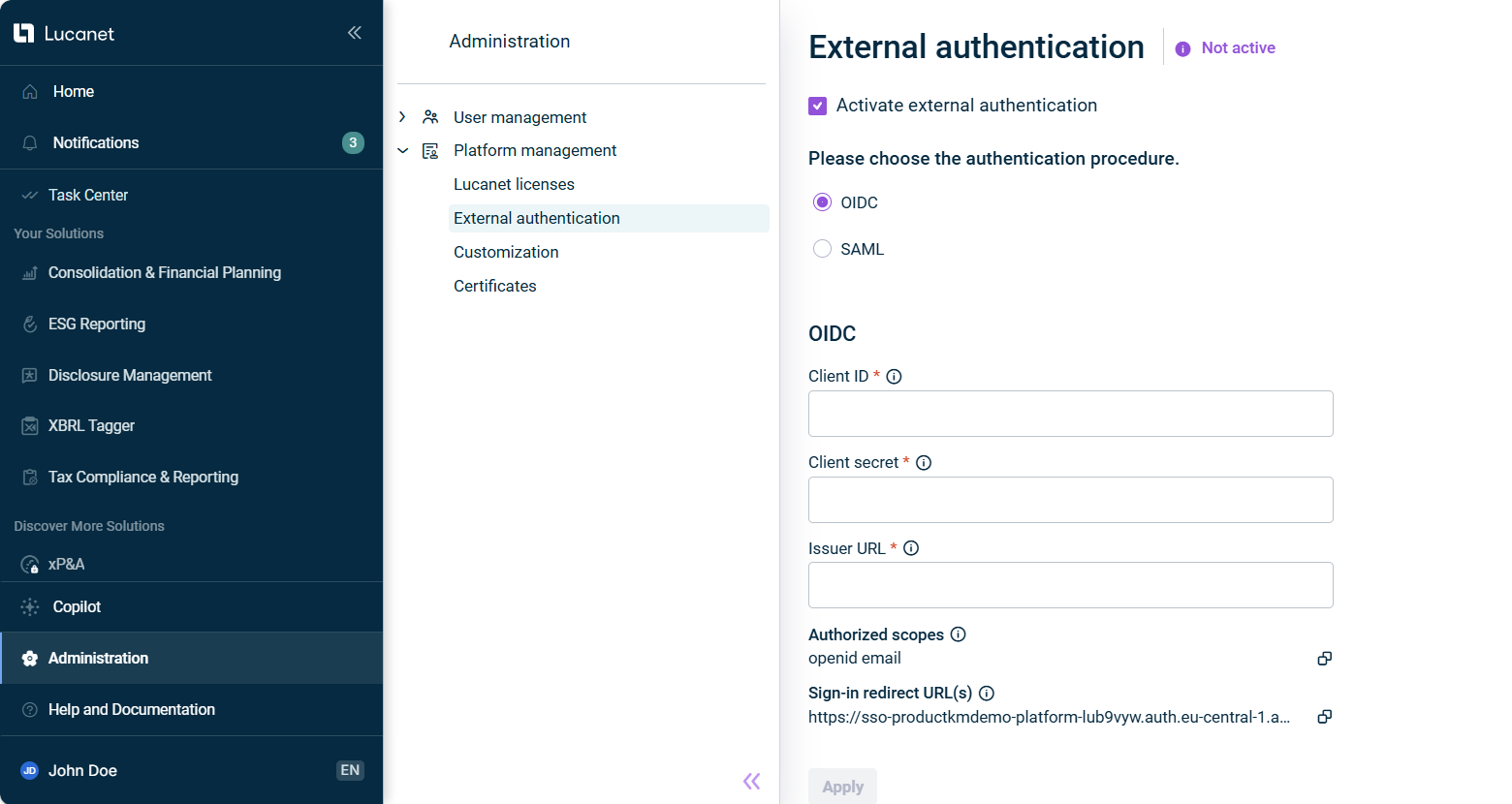Image resolution: width=1512 pixels, height=804 pixels.
Task: Click the Copilot sparkle icon
Action: [x=30, y=606]
